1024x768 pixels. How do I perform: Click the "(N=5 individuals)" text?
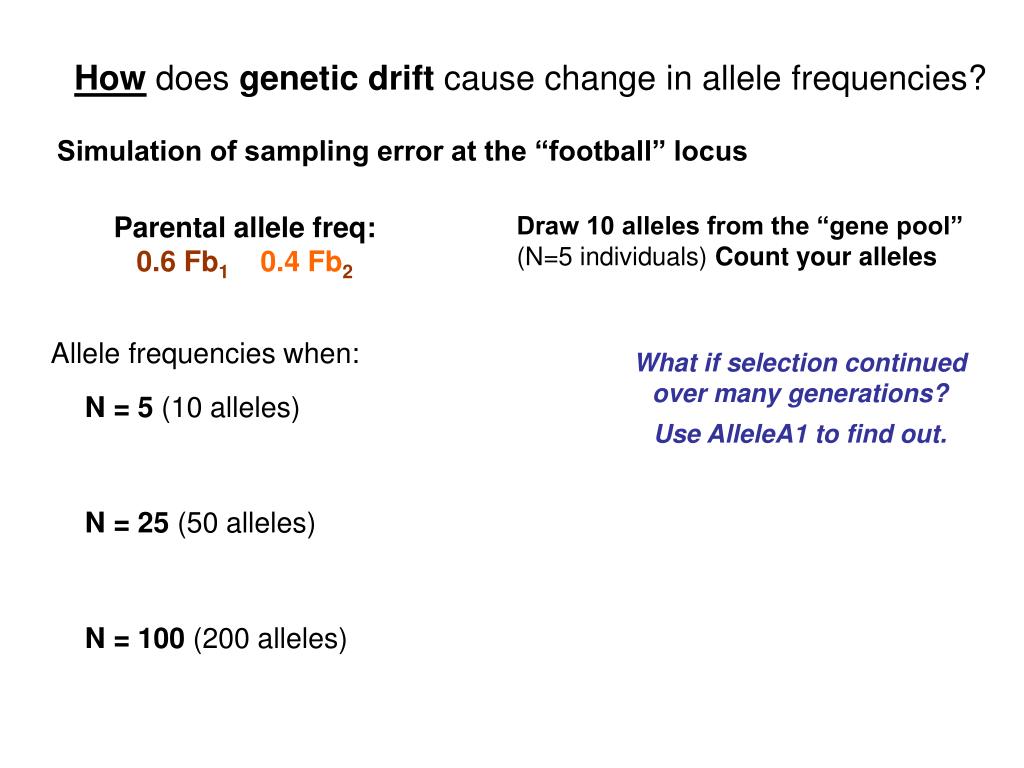[x=611, y=257]
